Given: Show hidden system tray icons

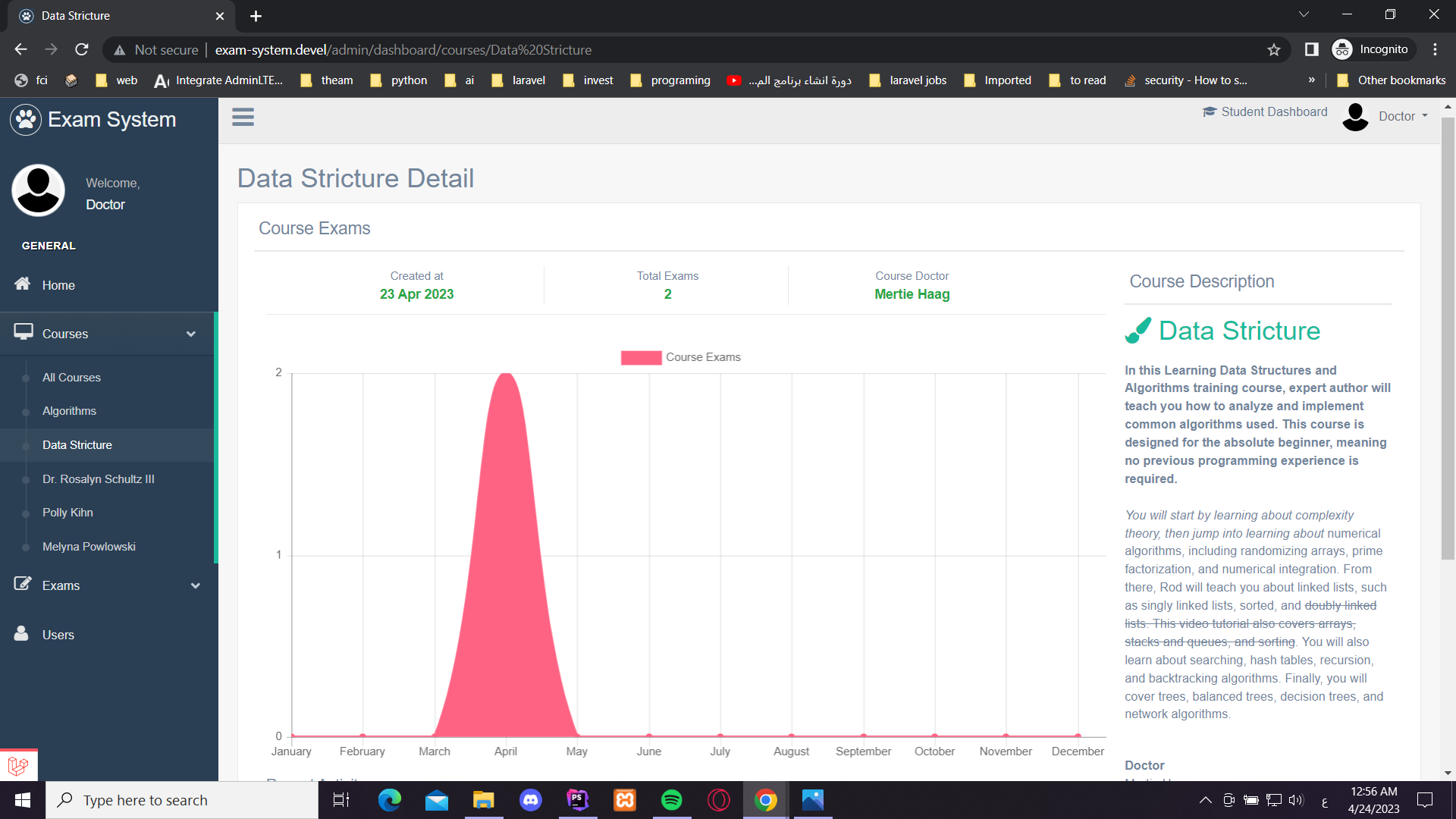Looking at the screenshot, I should (x=1205, y=800).
